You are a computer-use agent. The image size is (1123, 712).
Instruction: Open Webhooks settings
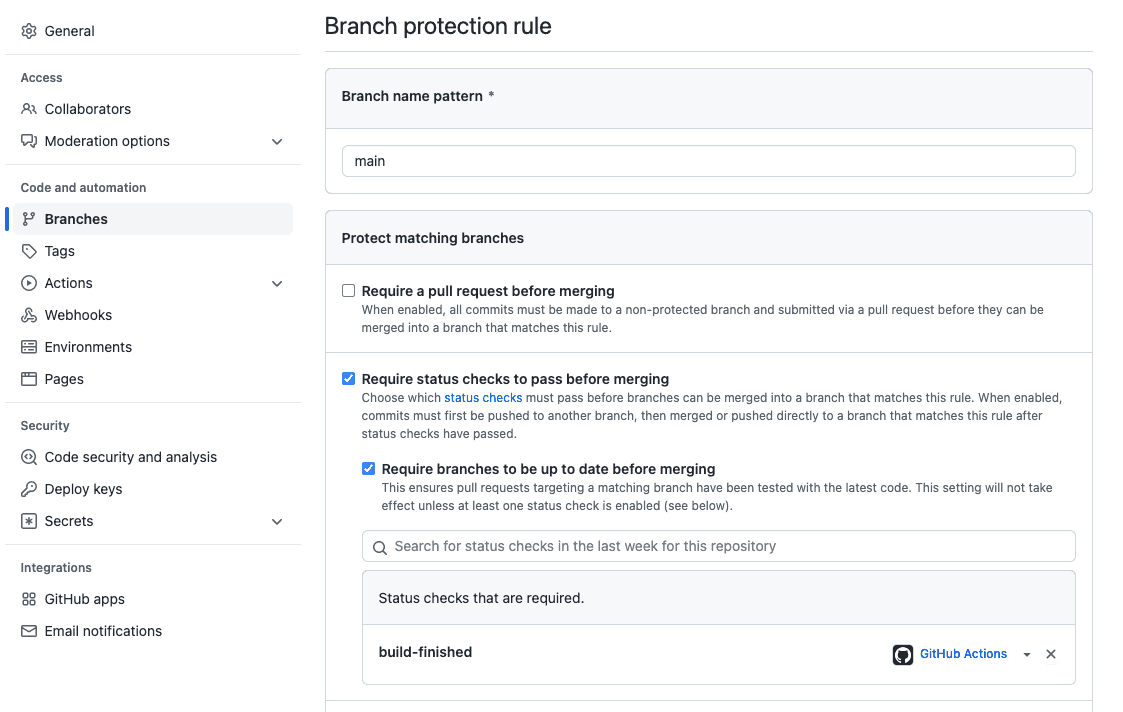[78, 315]
